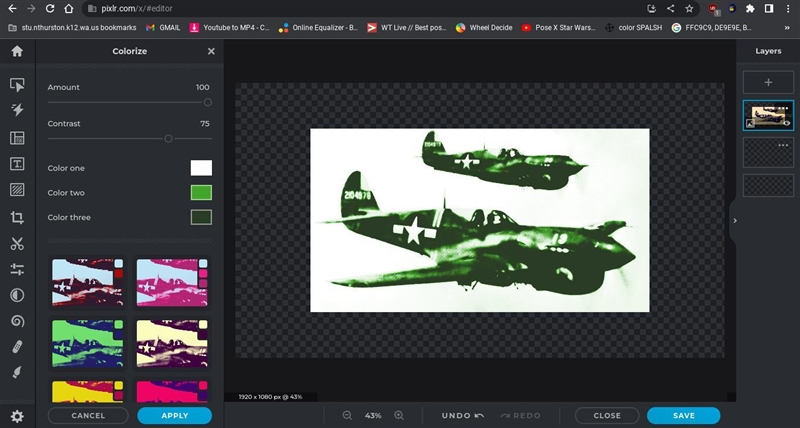Go back to the previous page
Screen dimensions: 800x428
point(12,8)
